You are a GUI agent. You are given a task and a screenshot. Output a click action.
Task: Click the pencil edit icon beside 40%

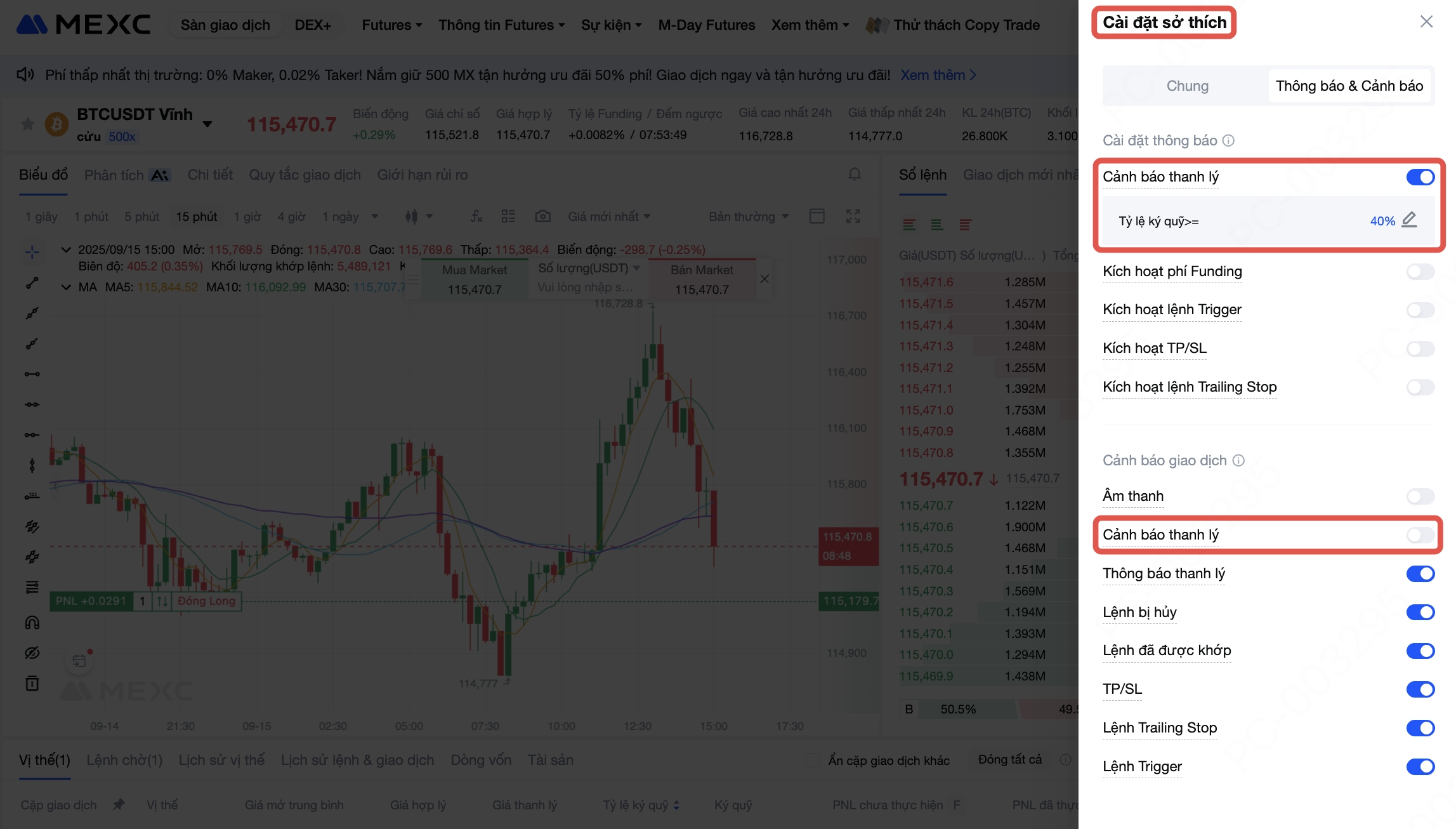(1409, 220)
